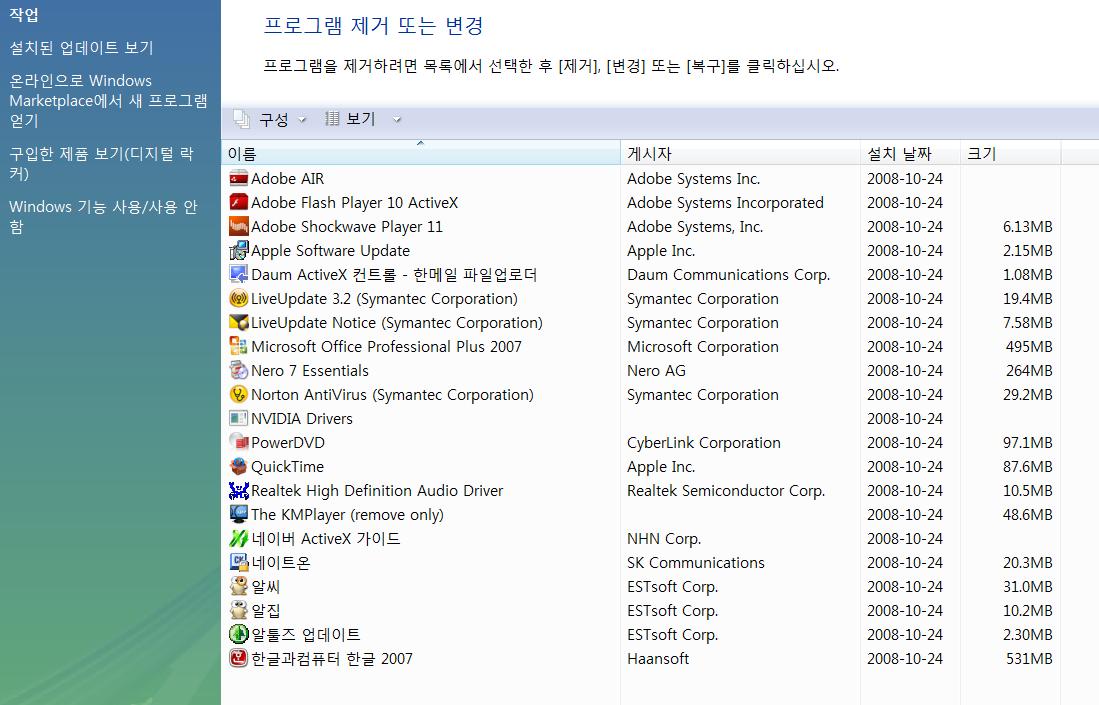Click the Daum ActiveX 컨트롤 icon
This screenshot has width=1099, height=705.
tap(238, 275)
